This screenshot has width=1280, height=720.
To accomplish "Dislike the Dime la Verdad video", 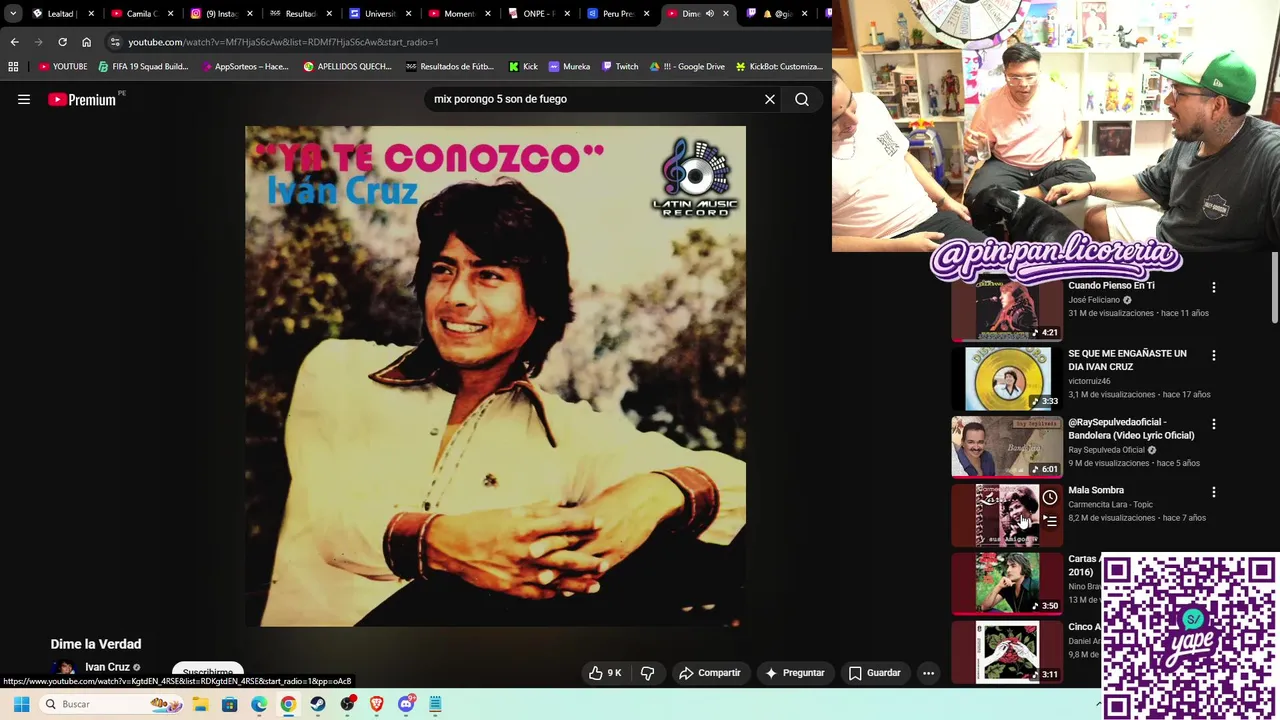I will 647,673.
